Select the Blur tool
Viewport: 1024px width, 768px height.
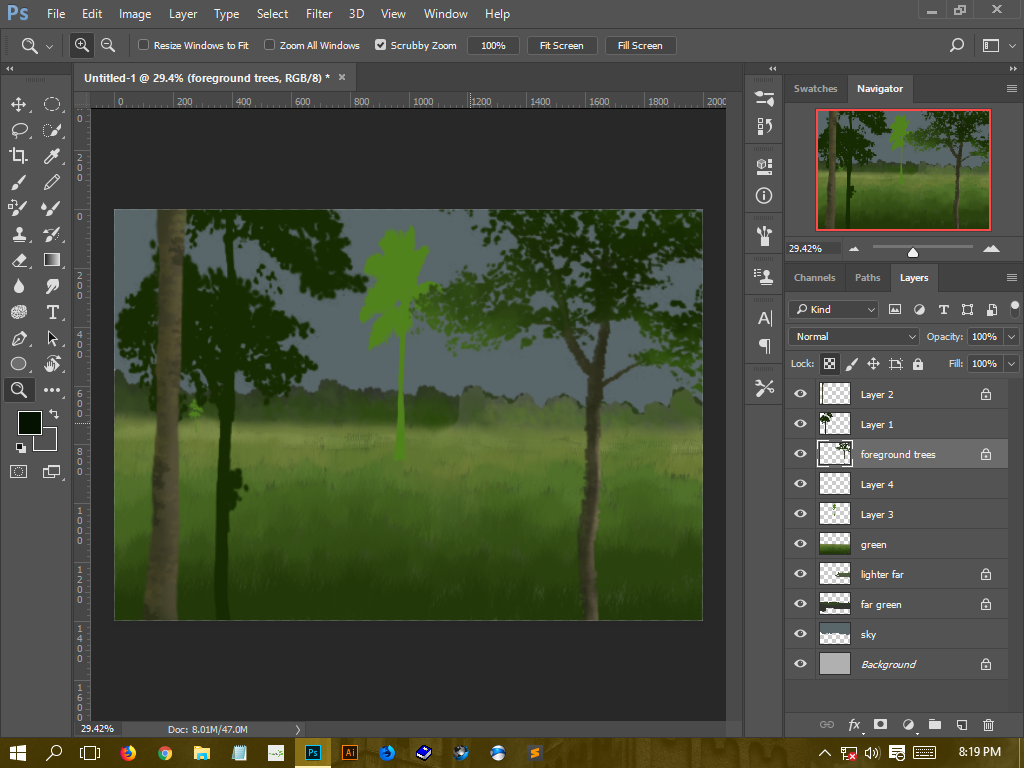18,286
